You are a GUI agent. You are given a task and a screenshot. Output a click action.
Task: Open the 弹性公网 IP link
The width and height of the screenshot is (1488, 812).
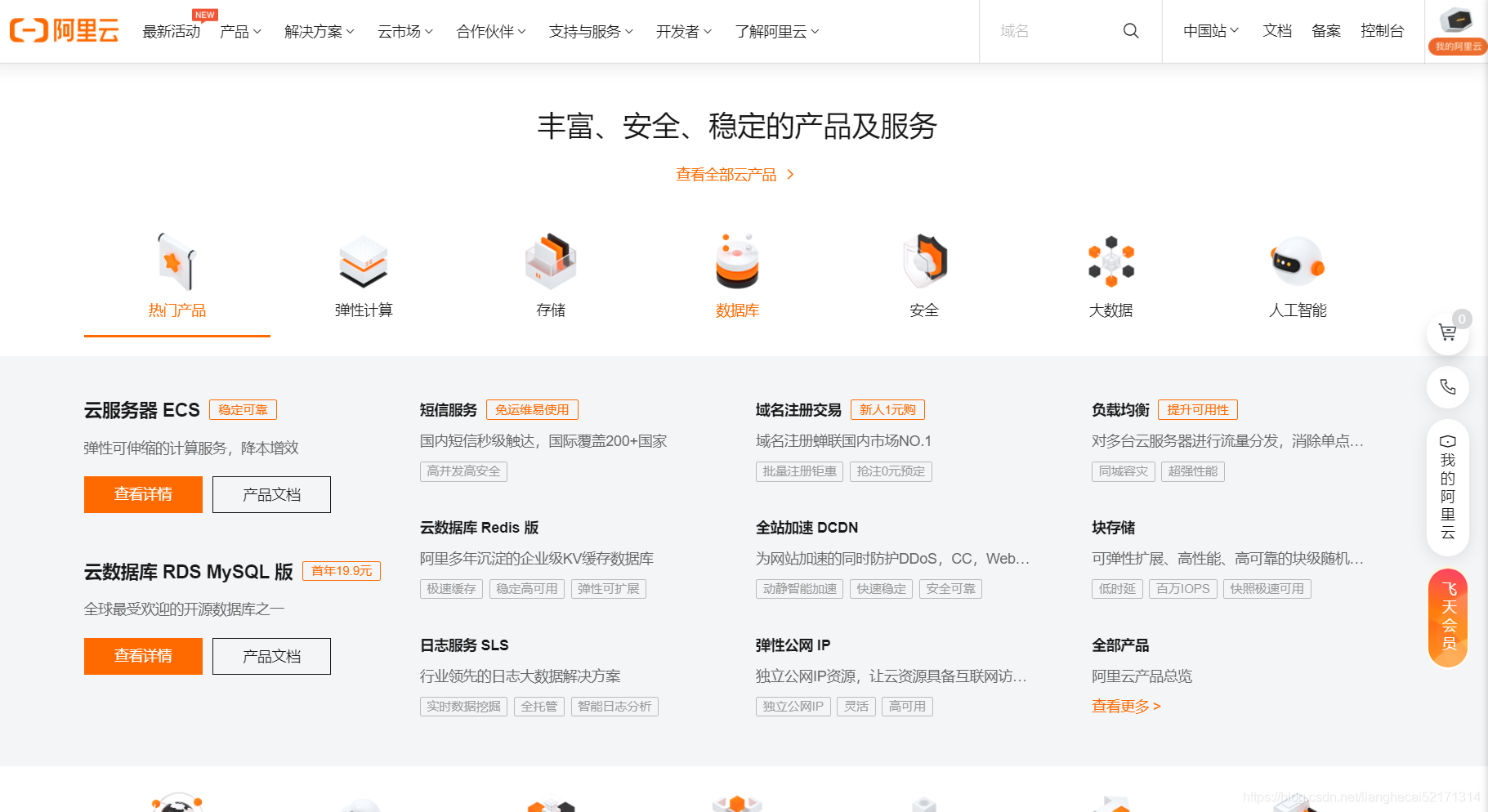click(793, 645)
